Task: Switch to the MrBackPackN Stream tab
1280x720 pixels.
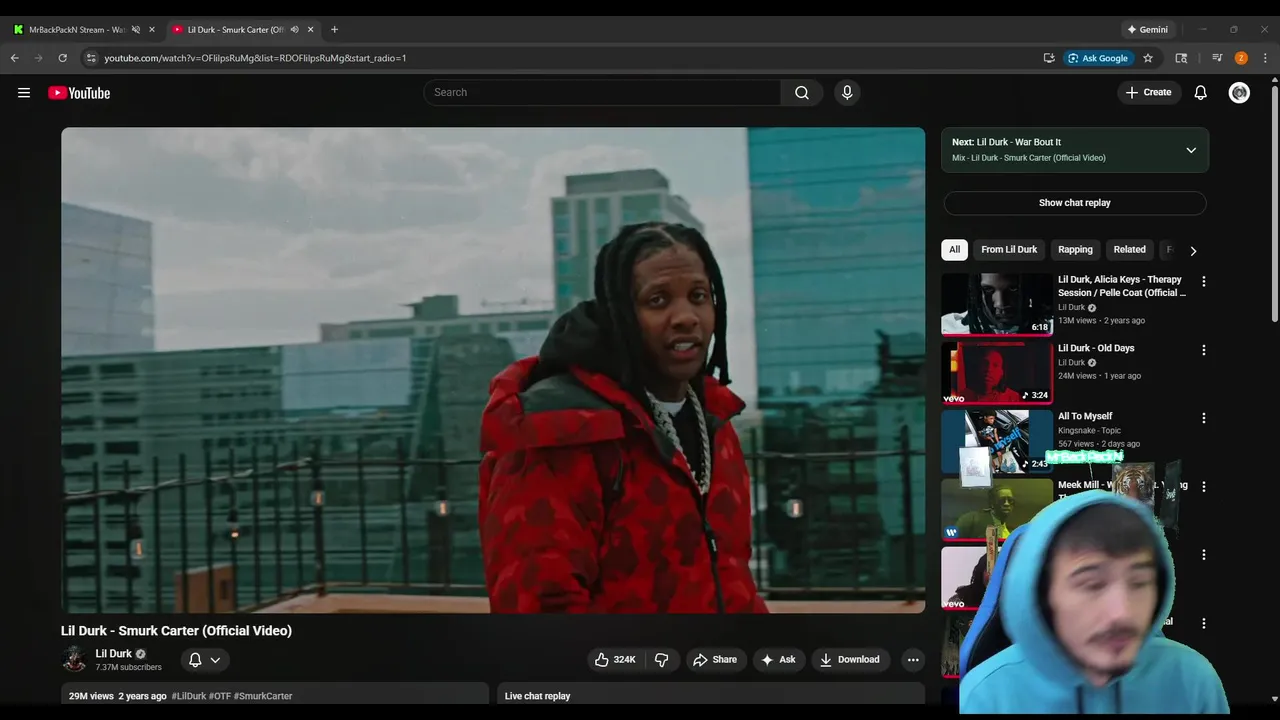Action: (x=77, y=29)
